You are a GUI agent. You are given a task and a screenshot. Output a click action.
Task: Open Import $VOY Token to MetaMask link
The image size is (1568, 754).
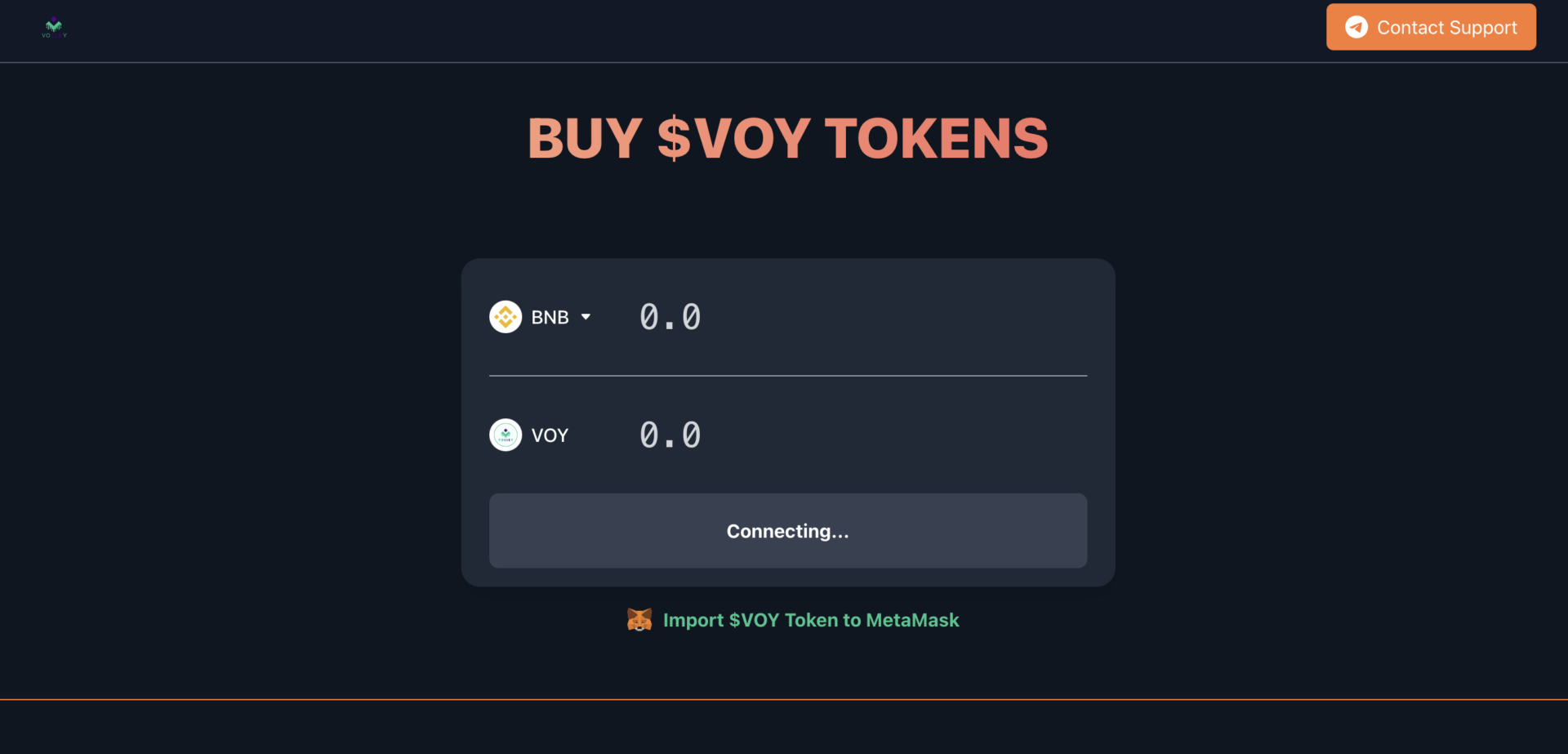811,620
